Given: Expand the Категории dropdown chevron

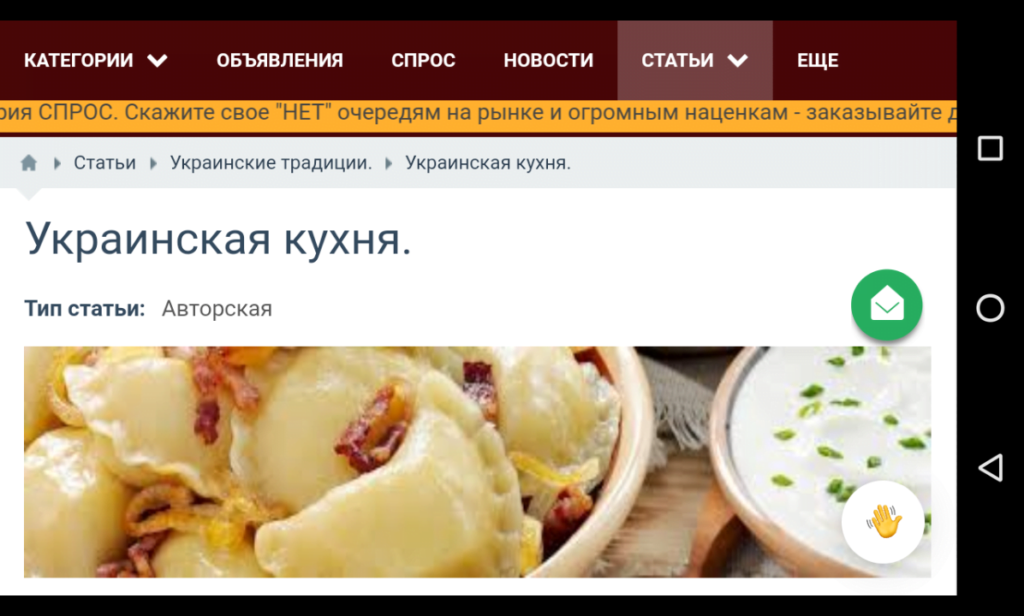Looking at the screenshot, I should (x=157, y=61).
